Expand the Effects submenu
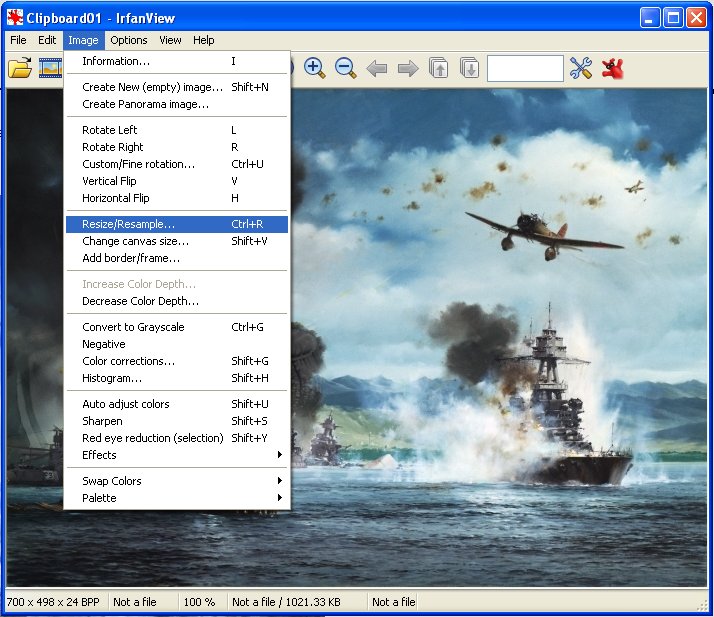 [177, 455]
